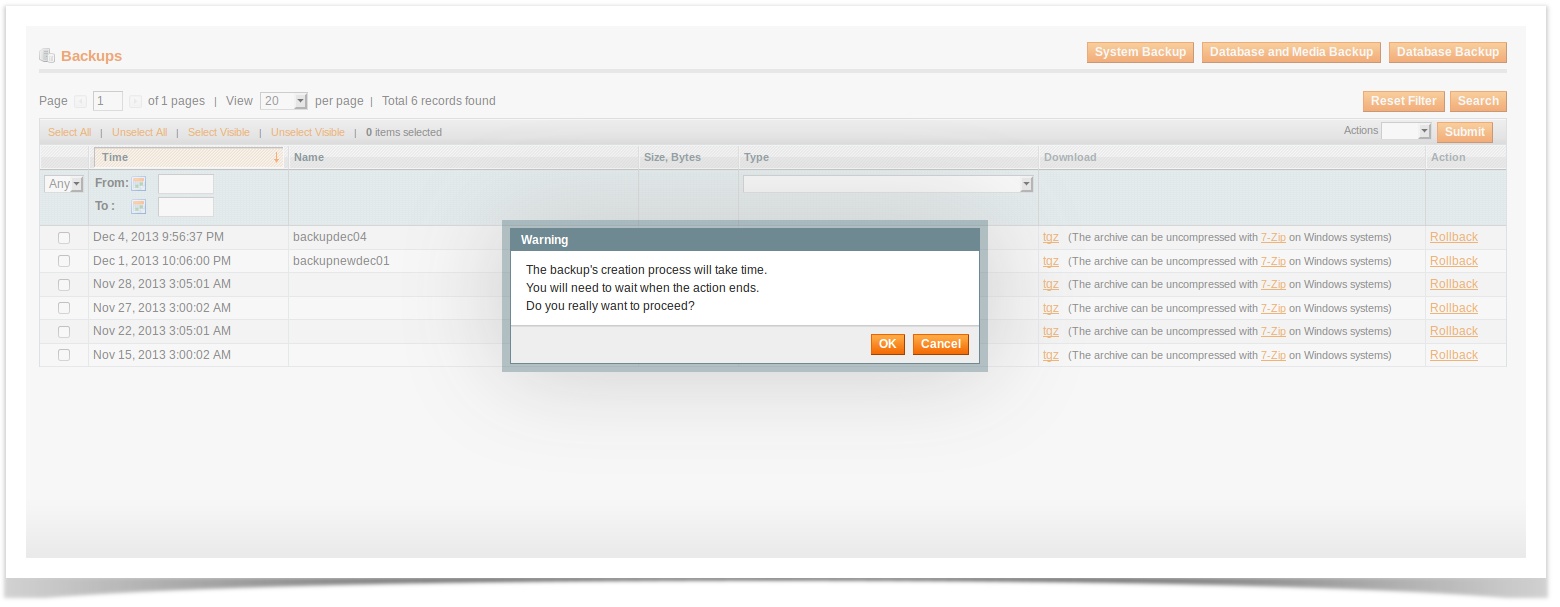This screenshot has height=607, width=1560.
Task: Click the Time column sort arrow
Action: click(x=276, y=158)
